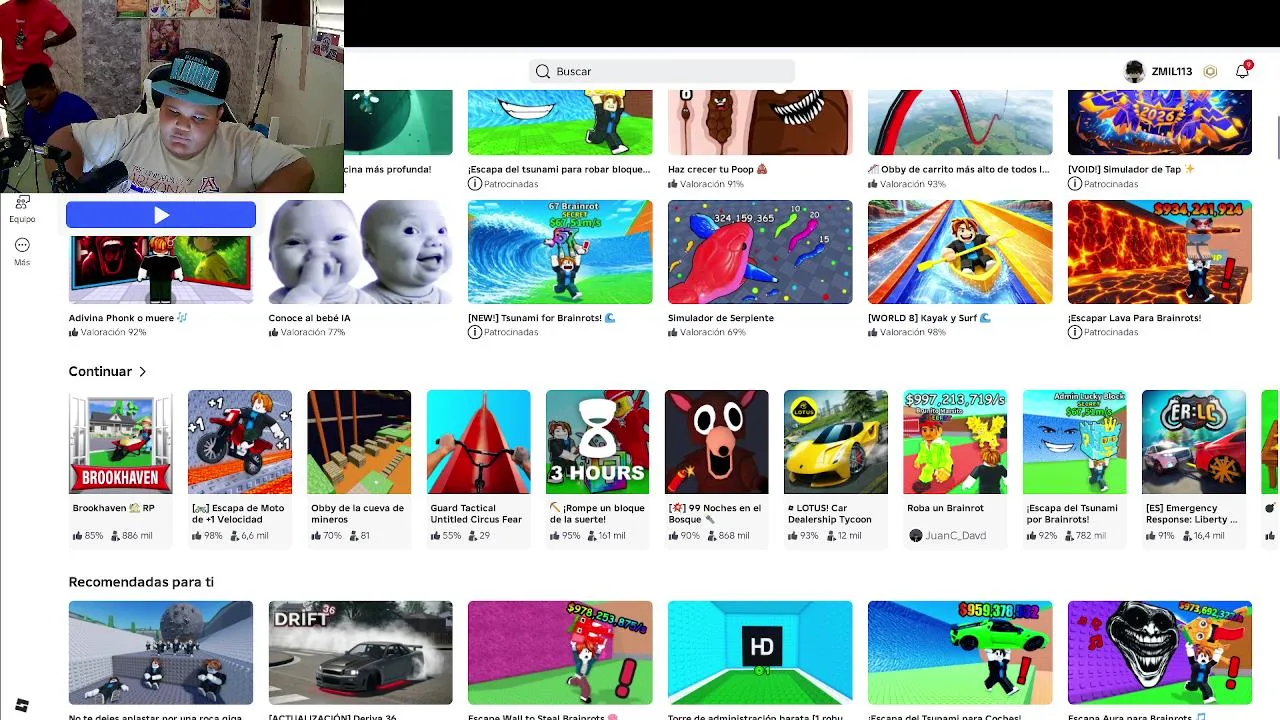Open LOTUS Car Dealership Tycoon

836,442
